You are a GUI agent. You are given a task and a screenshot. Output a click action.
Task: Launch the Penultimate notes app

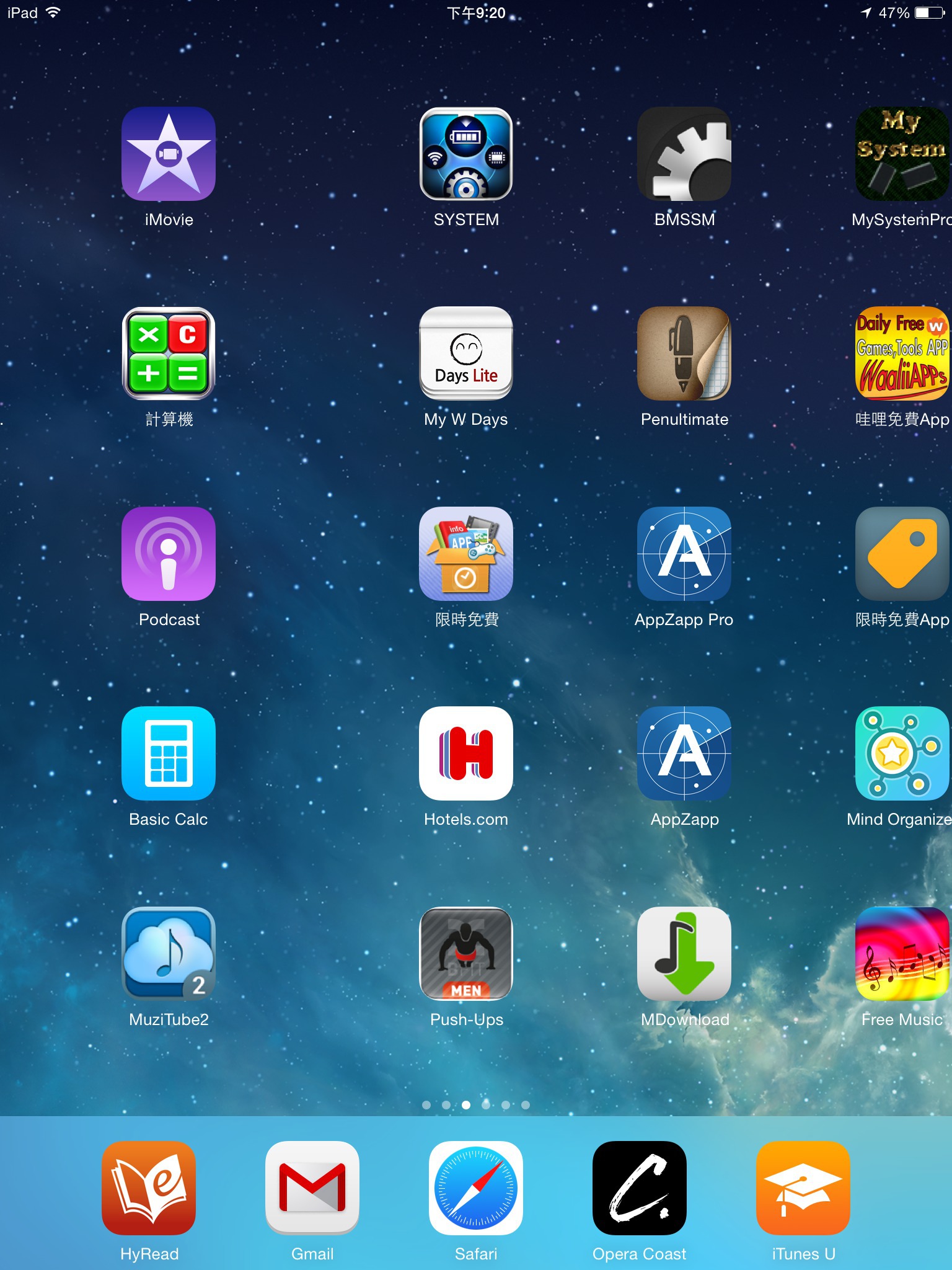tap(684, 353)
